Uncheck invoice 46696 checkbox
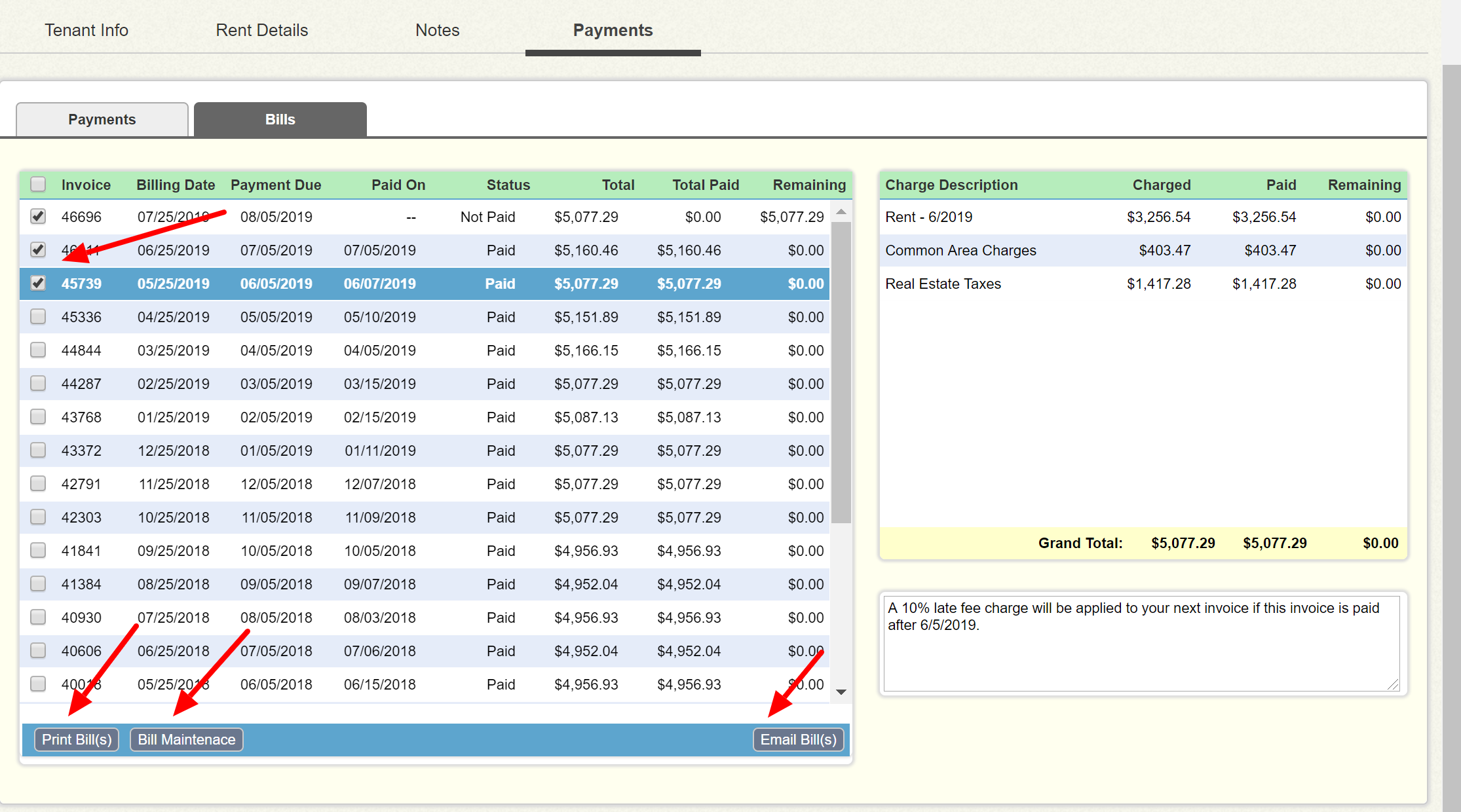 38,216
